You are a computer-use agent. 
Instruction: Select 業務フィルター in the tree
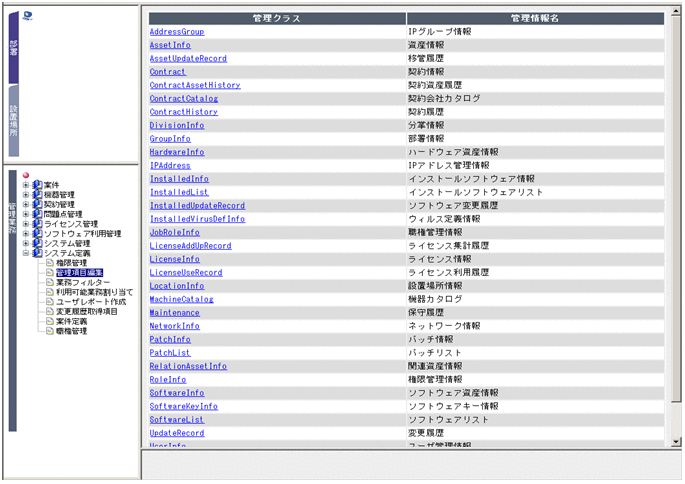[x=83, y=282]
